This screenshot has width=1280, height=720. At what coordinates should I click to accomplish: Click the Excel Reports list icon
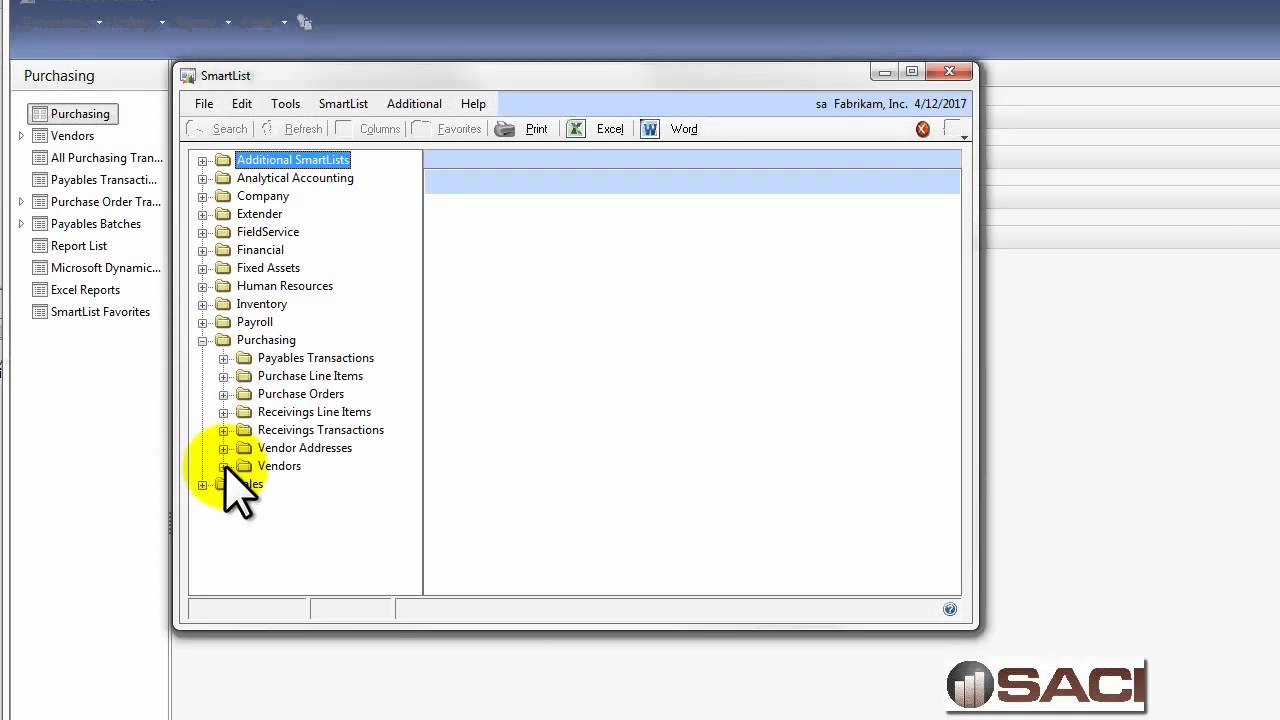click(x=40, y=290)
